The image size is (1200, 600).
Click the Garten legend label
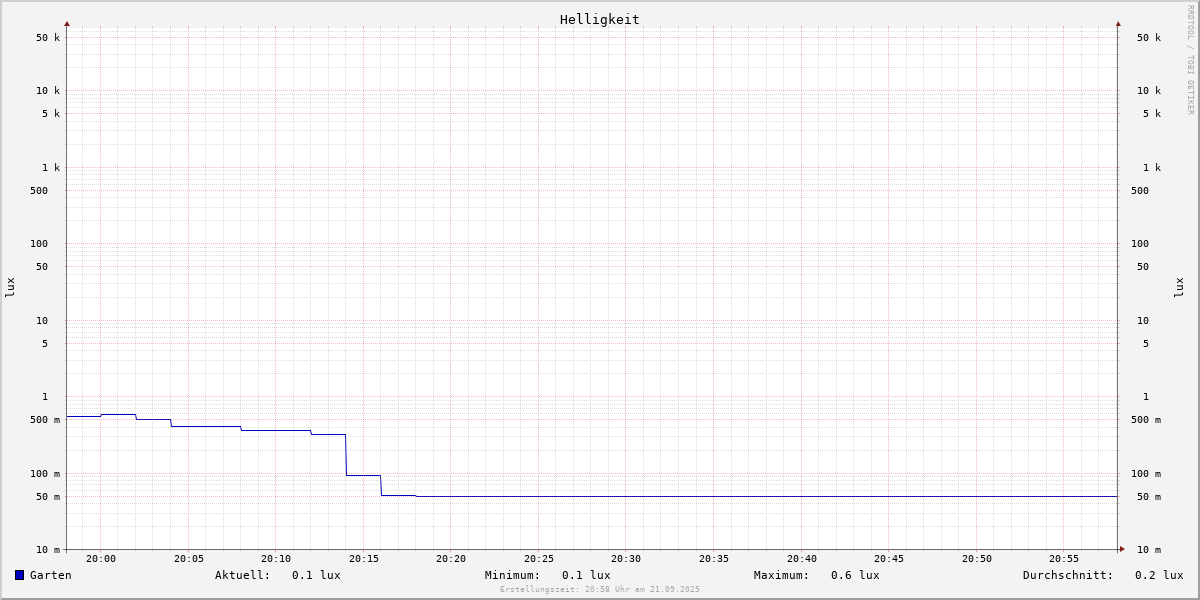(50, 575)
